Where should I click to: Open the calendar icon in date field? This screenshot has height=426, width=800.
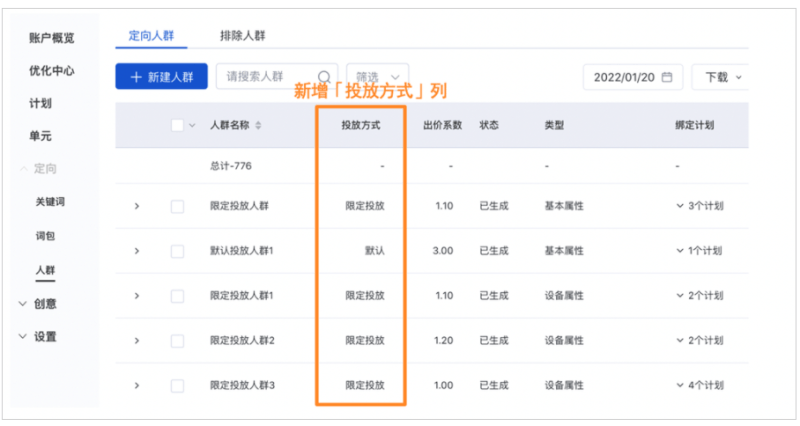(x=666, y=77)
